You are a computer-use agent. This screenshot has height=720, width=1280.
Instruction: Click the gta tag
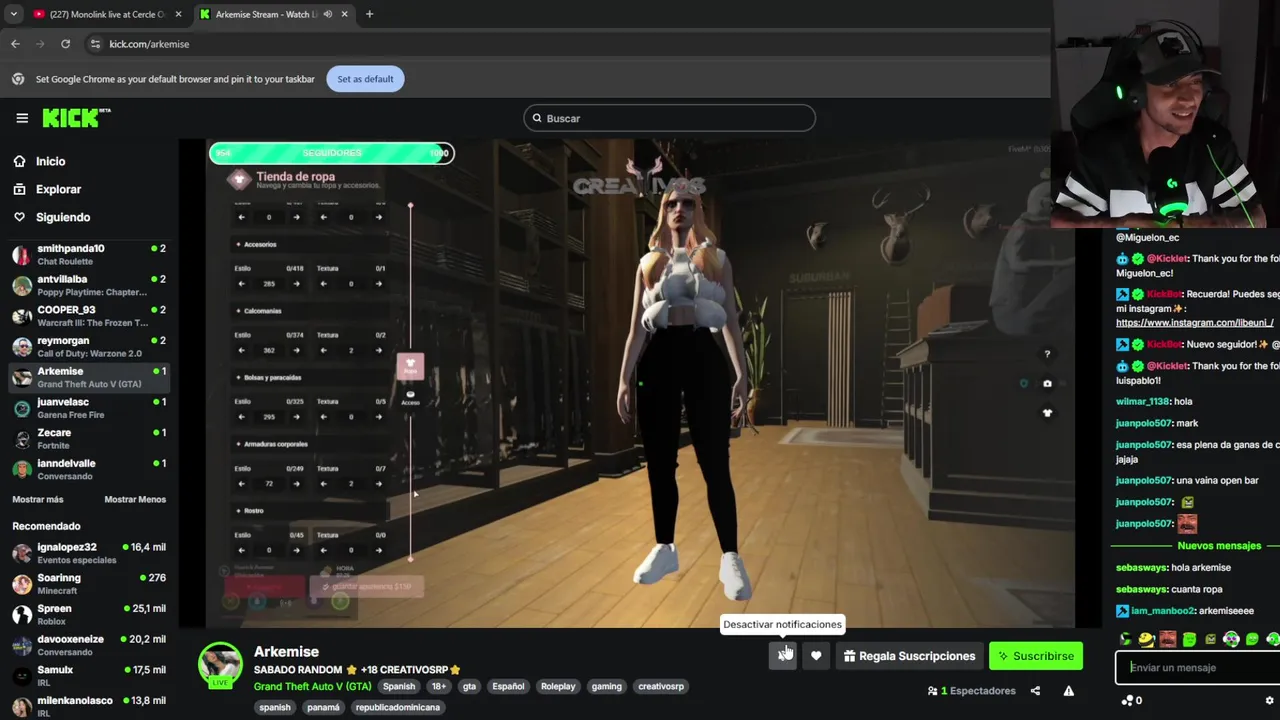[469, 686]
